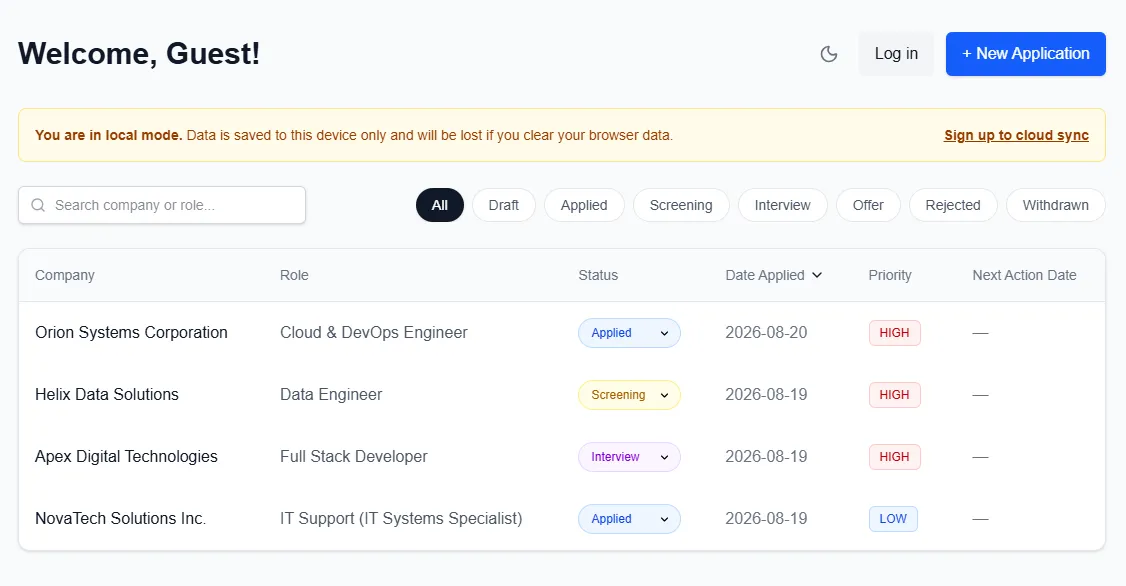The width and height of the screenshot is (1126, 586).
Task: Click the Full Stack Developer role
Action: click(x=353, y=456)
